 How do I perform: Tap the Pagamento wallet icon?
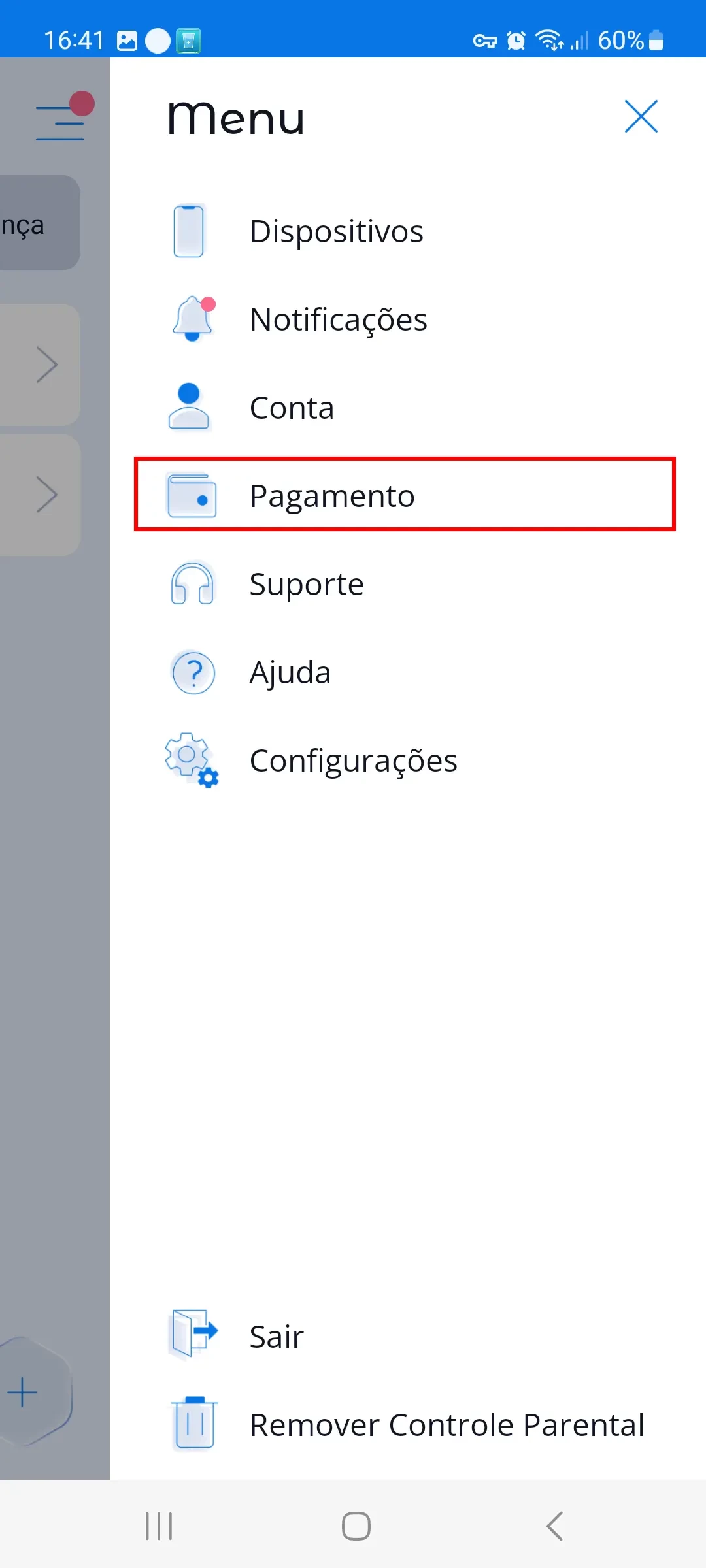click(x=192, y=495)
